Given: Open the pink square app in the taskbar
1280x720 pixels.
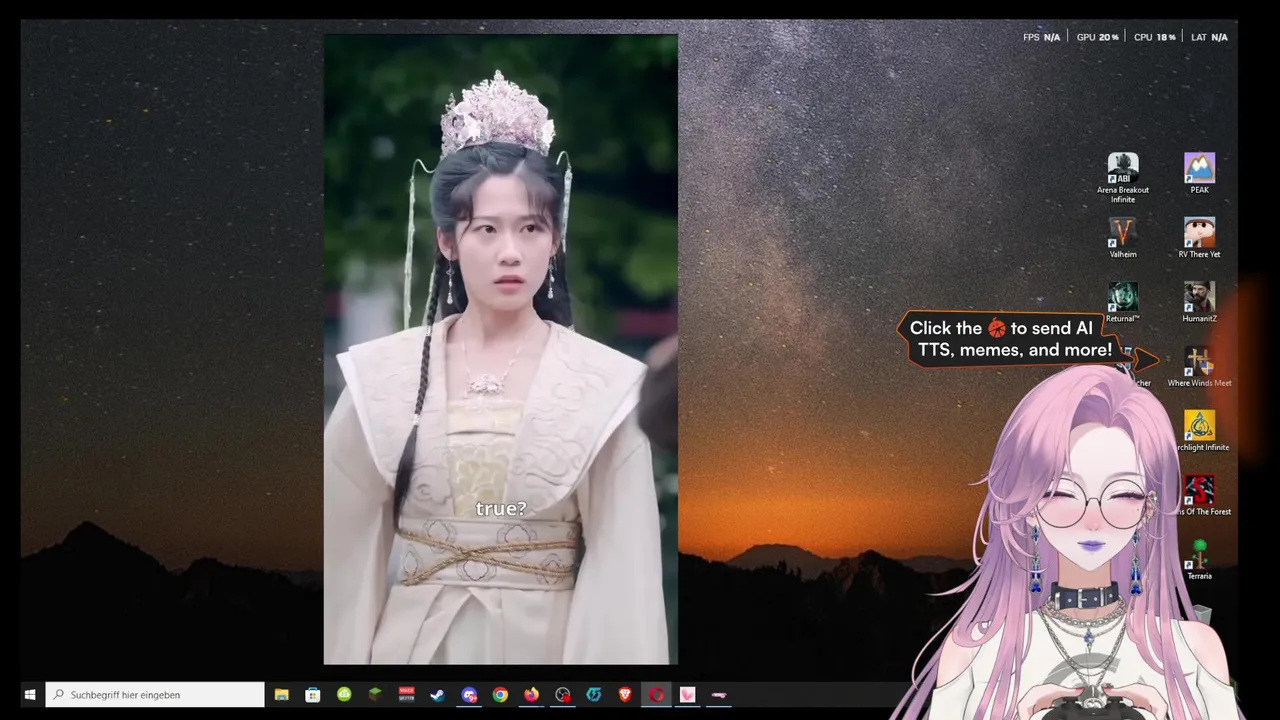Looking at the screenshot, I should (x=687, y=694).
